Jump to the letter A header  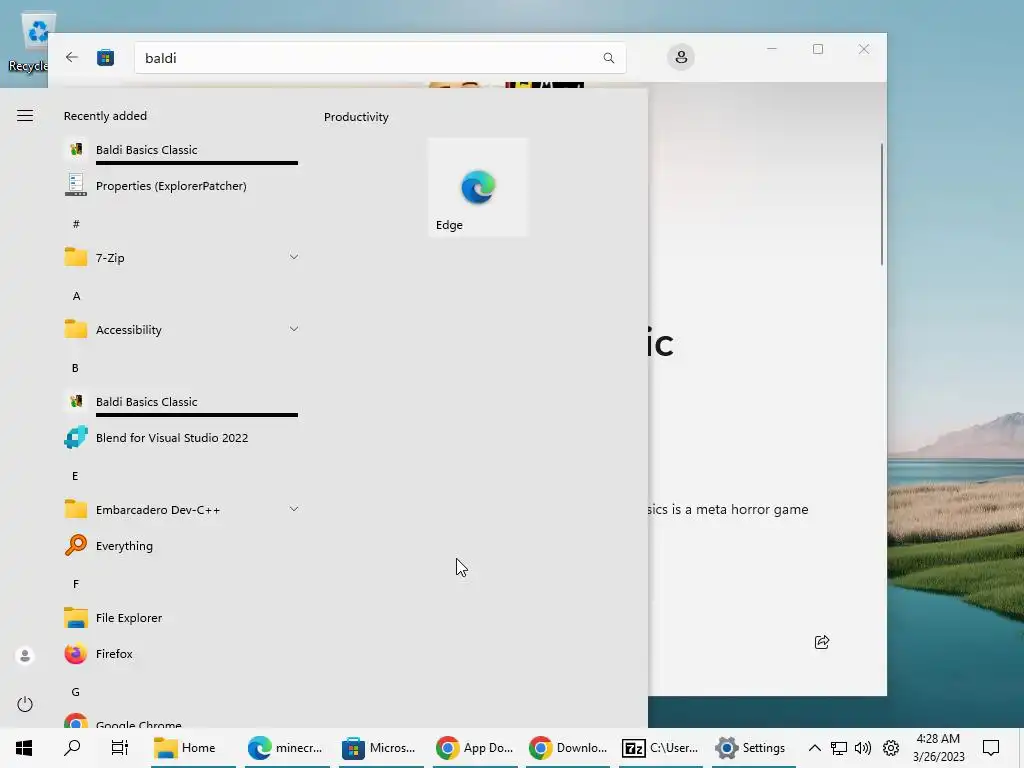coord(76,296)
